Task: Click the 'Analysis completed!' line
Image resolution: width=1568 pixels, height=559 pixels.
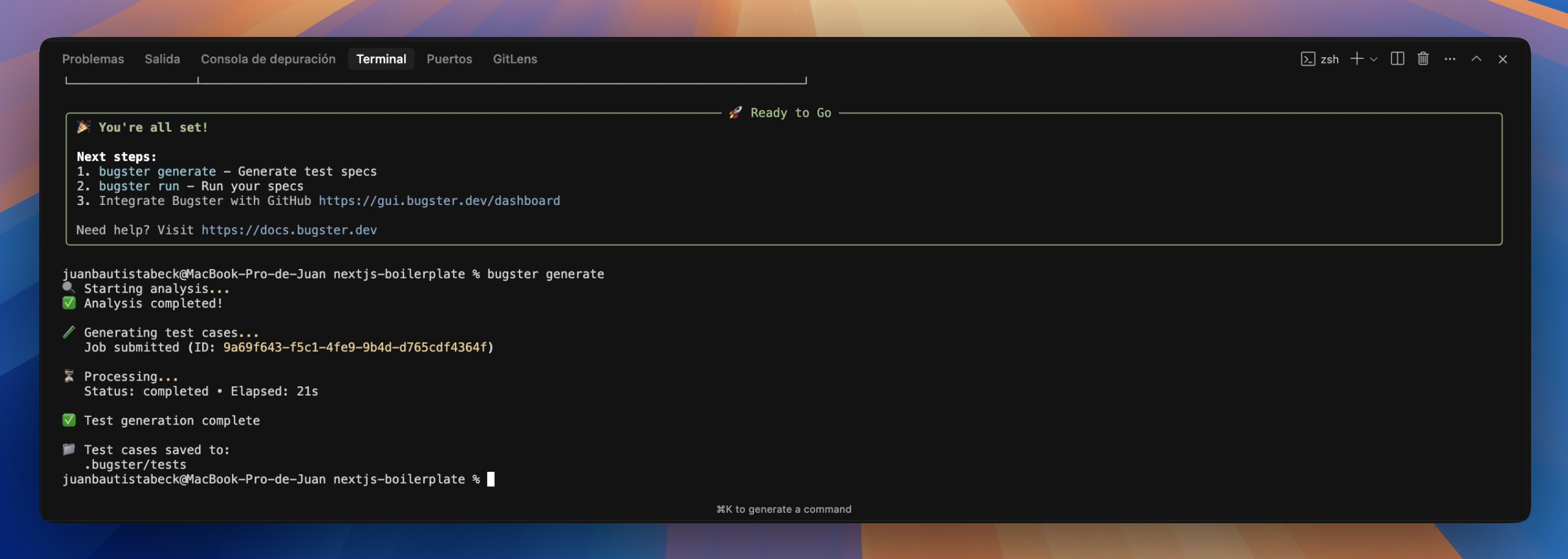Action: [x=154, y=303]
